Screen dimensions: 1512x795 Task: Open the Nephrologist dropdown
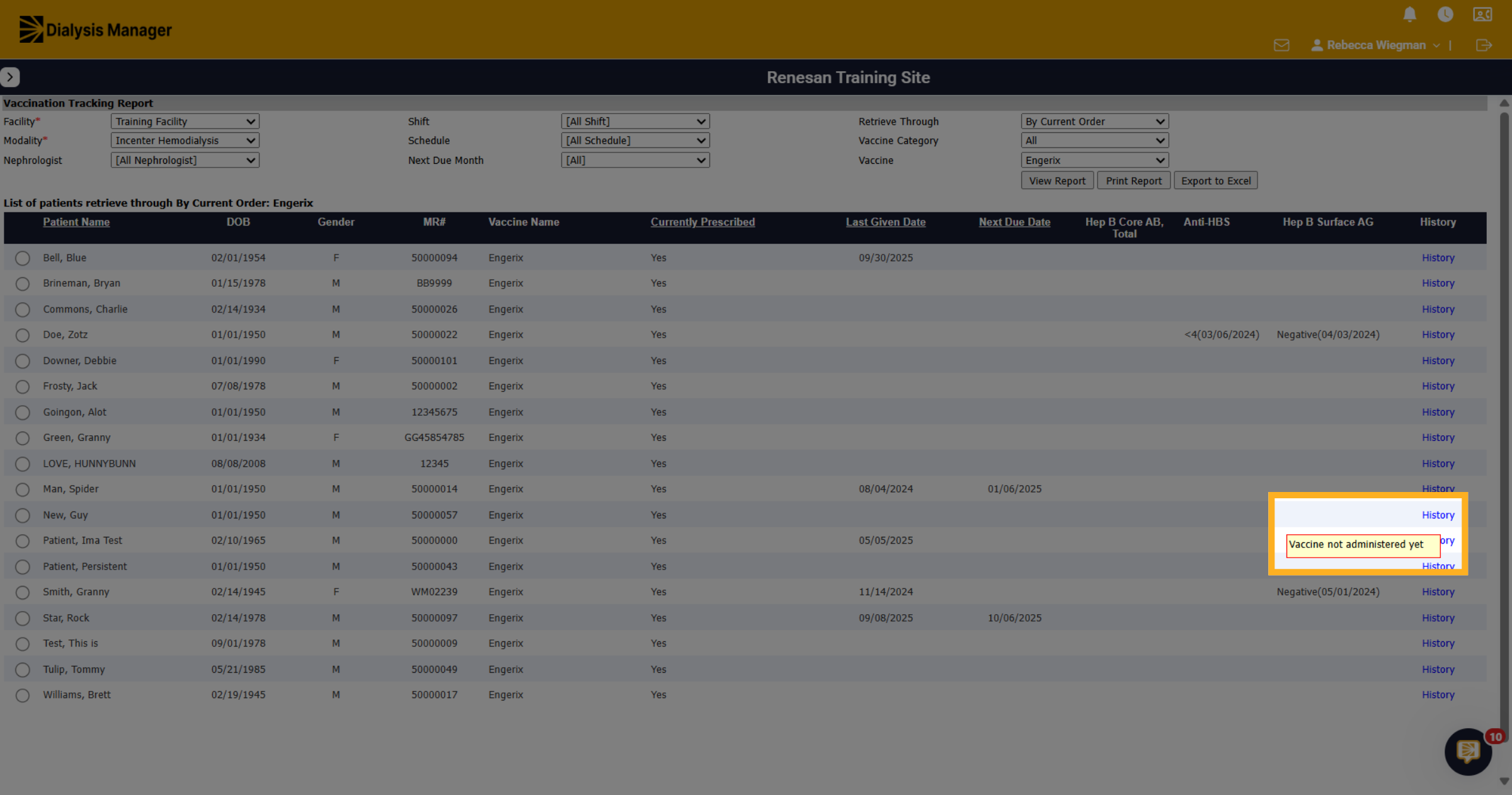tap(185, 160)
